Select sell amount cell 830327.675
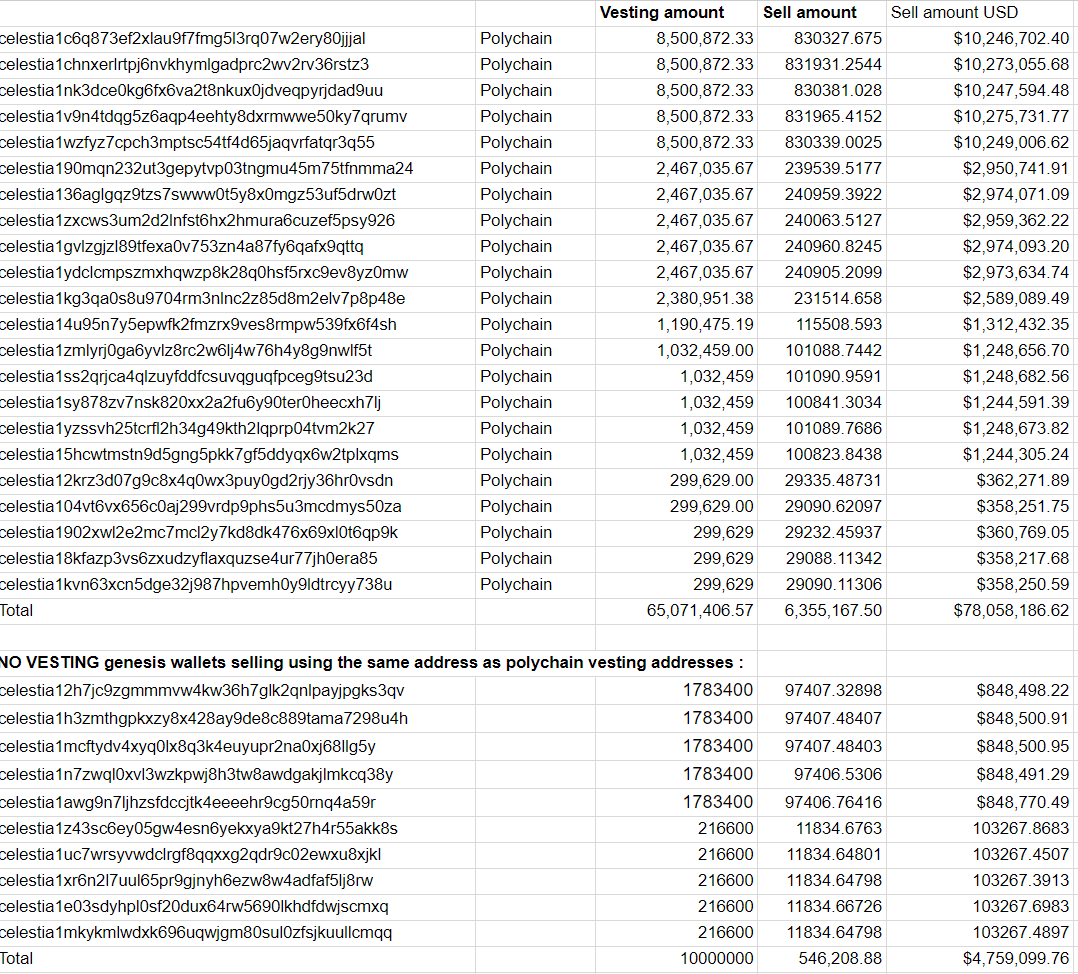This screenshot has width=1078, height=974. 837,38
